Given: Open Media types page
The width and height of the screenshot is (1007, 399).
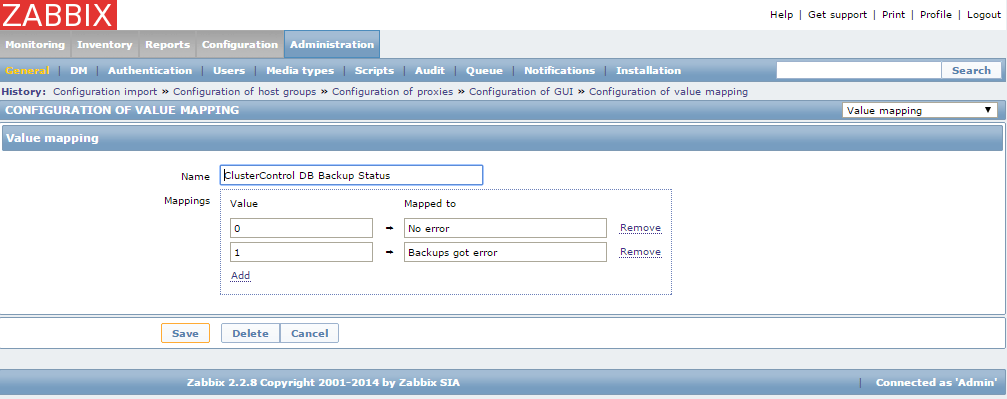Looking at the screenshot, I should pos(300,71).
